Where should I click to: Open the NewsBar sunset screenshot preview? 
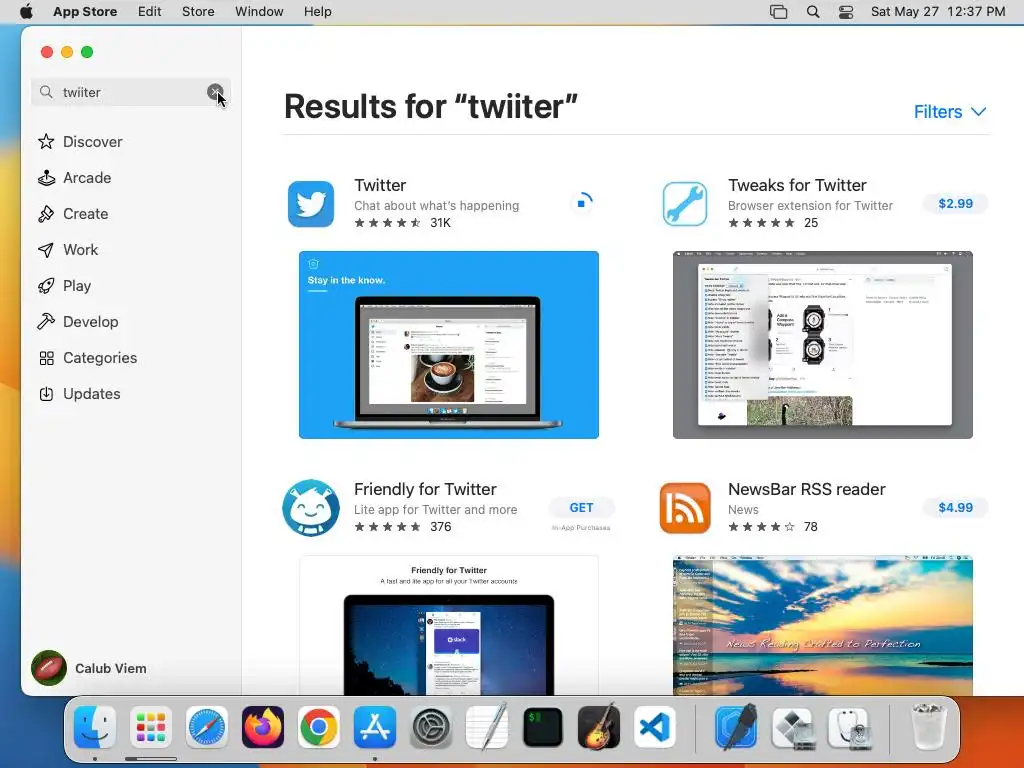click(x=823, y=625)
